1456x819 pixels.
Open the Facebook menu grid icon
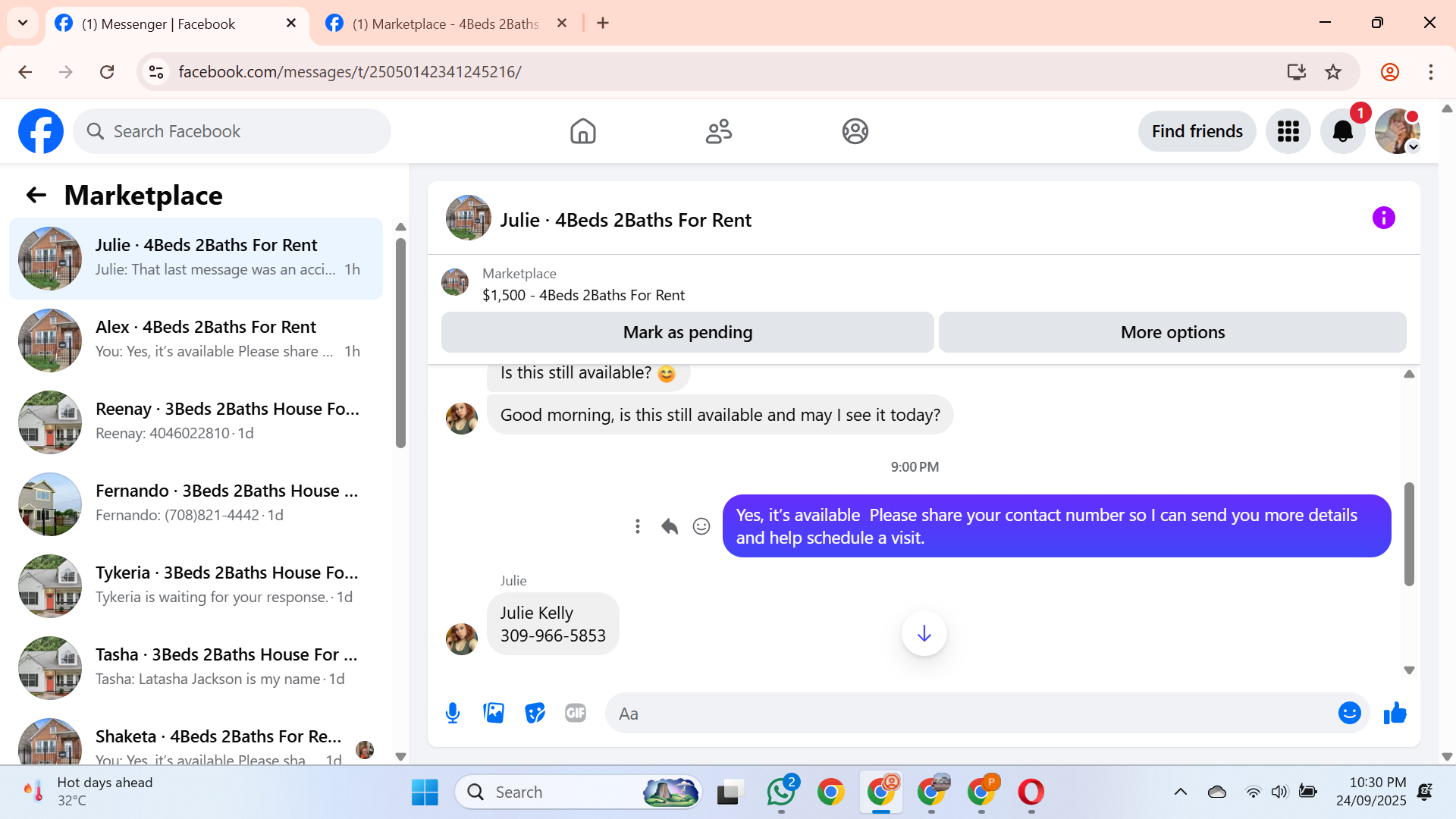point(1288,131)
